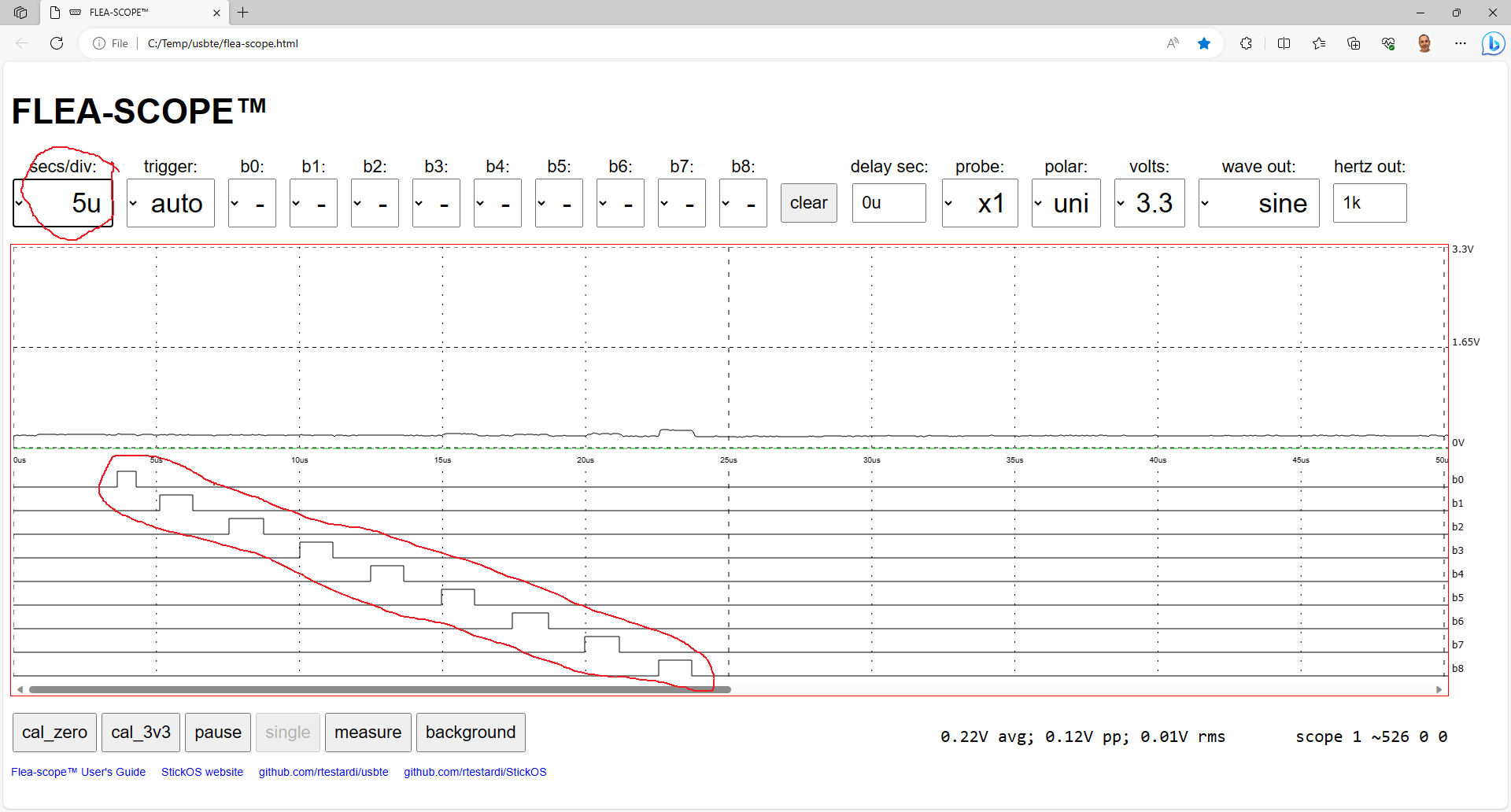Click the cal_3v3 button
This screenshot has width=1511, height=812.
pyautogui.click(x=141, y=733)
